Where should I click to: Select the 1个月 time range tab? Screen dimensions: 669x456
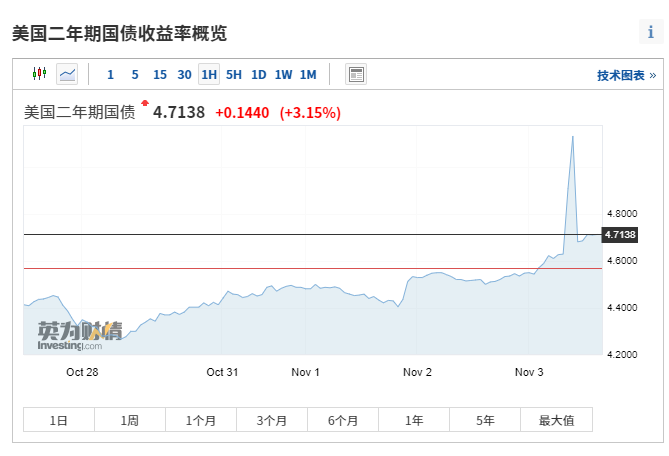201,420
